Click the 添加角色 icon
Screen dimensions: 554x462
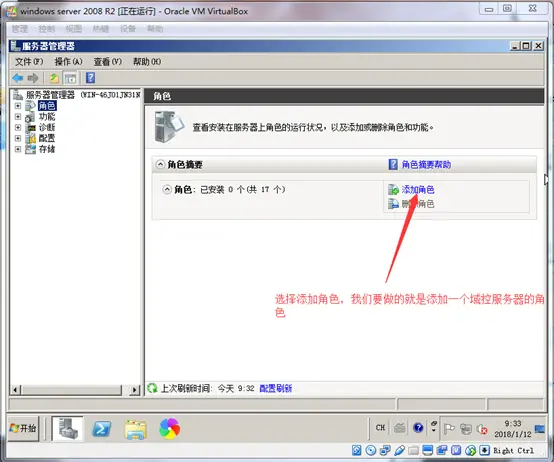point(393,190)
